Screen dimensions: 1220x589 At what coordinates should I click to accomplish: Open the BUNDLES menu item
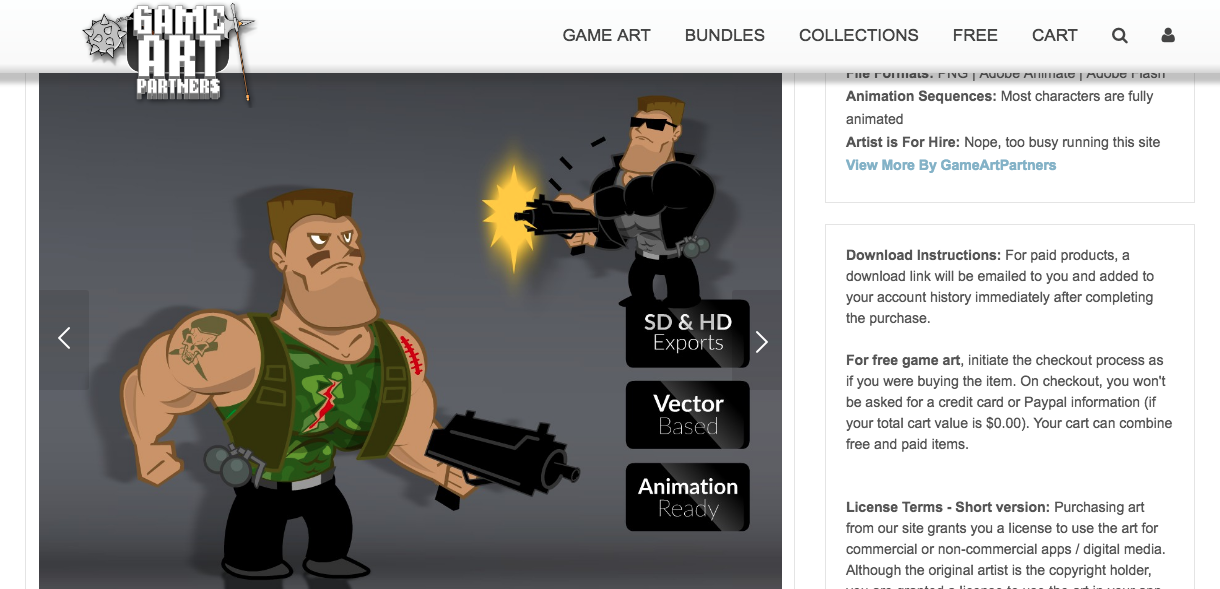pos(725,35)
